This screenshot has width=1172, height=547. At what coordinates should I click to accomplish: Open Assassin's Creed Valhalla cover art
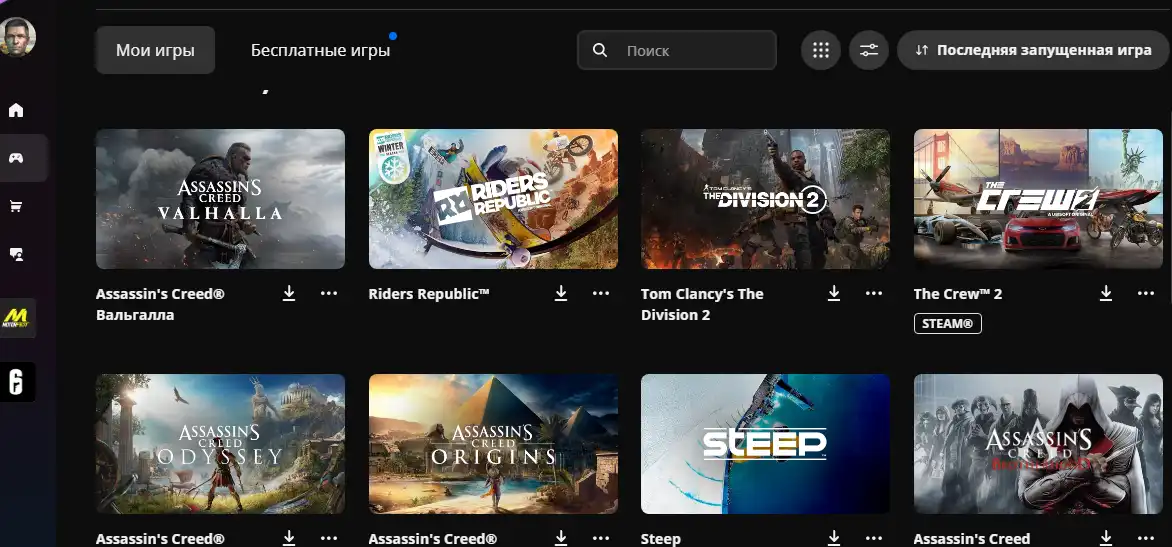[x=220, y=199]
